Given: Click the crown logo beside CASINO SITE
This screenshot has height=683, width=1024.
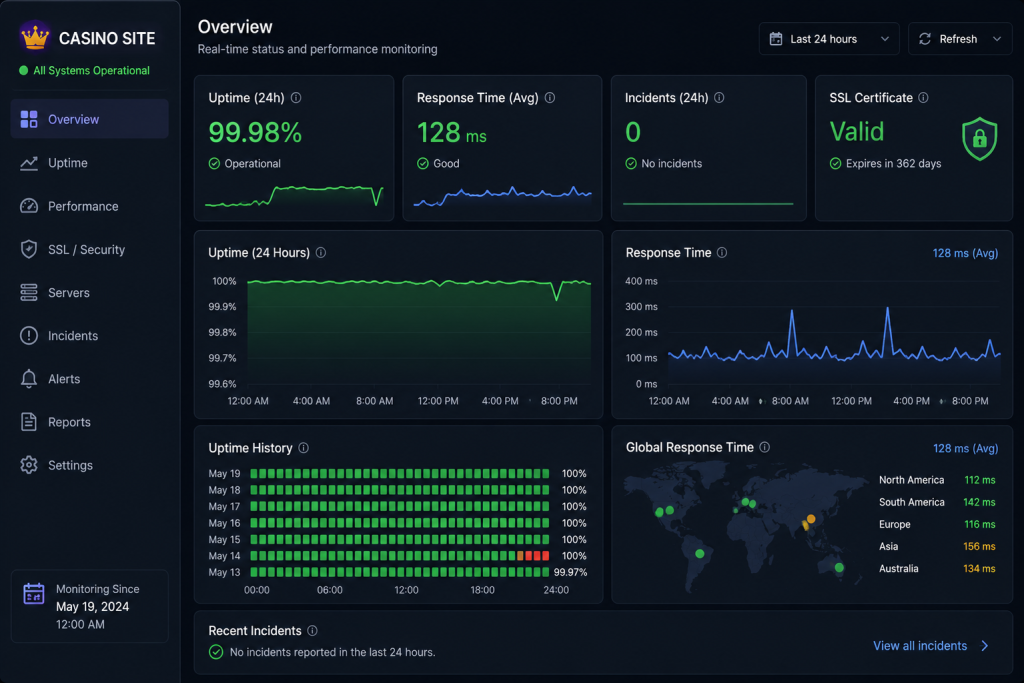Looking at the screenshot, I should pyautogui.click(x=35, y=37).
